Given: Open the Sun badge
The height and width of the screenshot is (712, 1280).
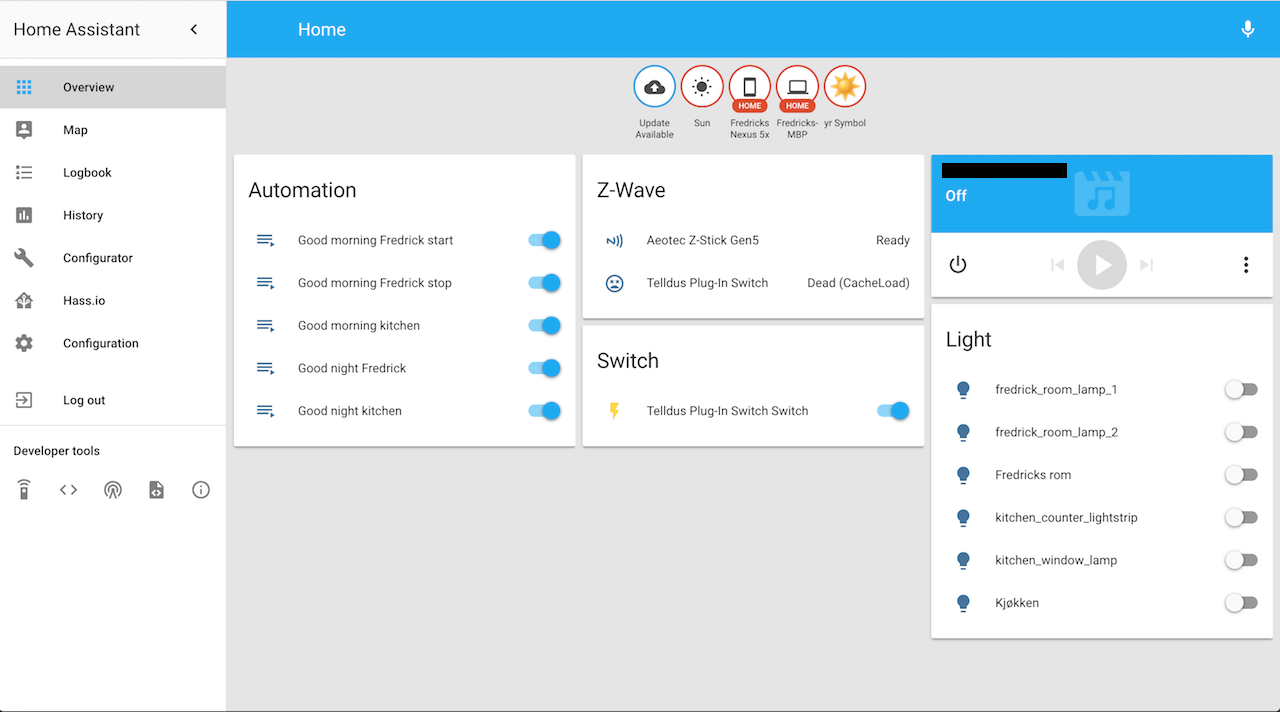Looking at the screenshot, I should (x=702, y=87).
